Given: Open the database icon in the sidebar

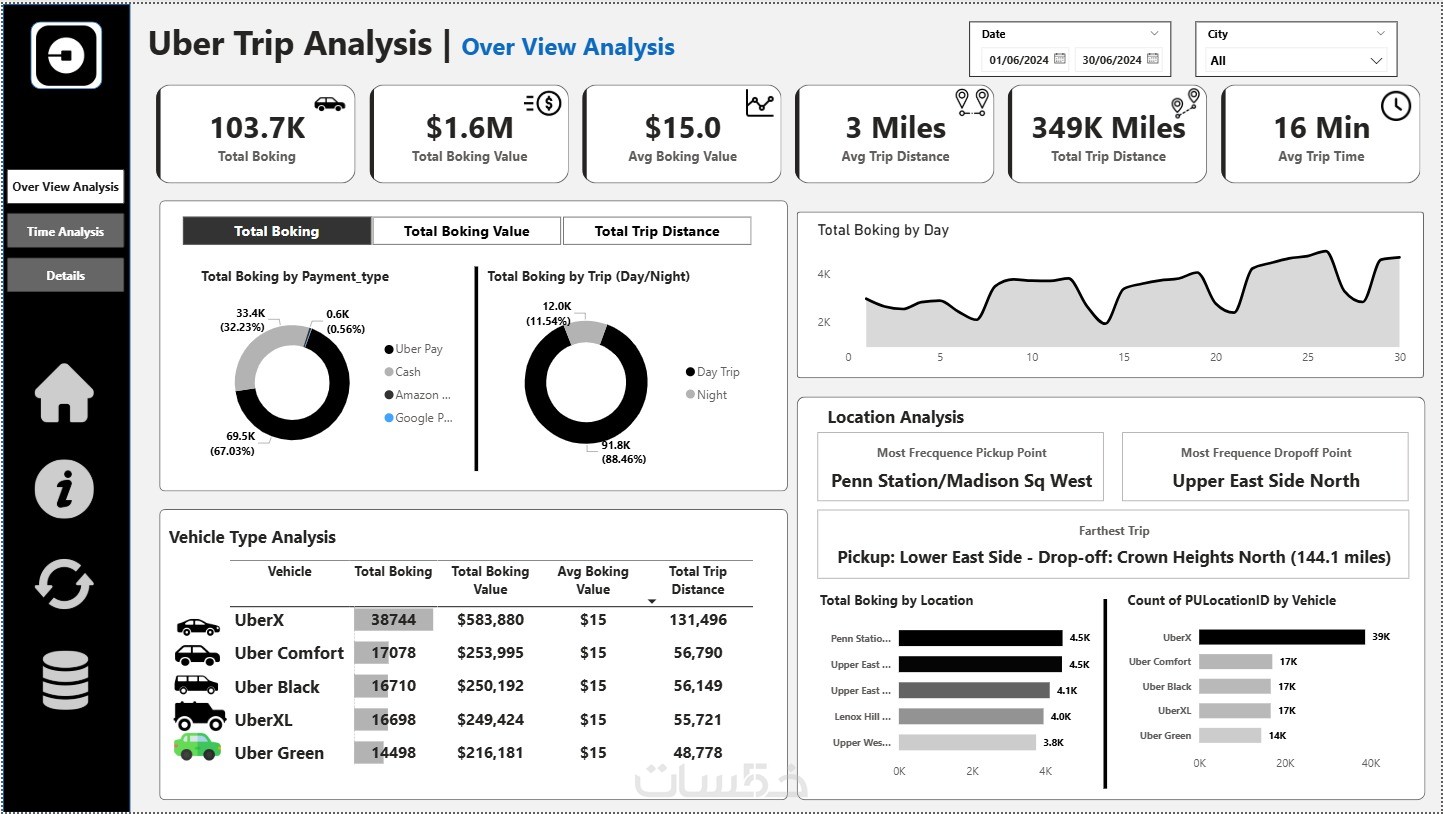Looking at the screenshot, I should tap(65, 680).
